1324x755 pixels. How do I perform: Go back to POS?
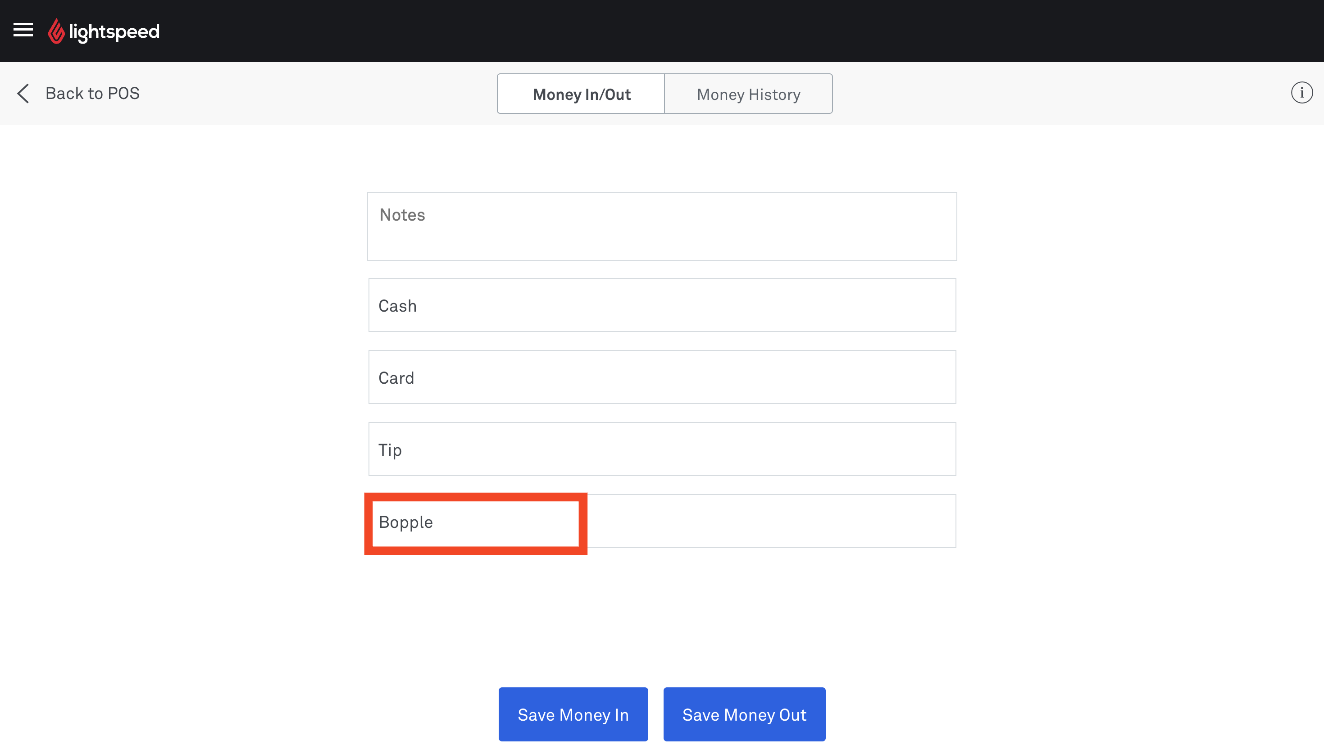click(x=92, y=94)
